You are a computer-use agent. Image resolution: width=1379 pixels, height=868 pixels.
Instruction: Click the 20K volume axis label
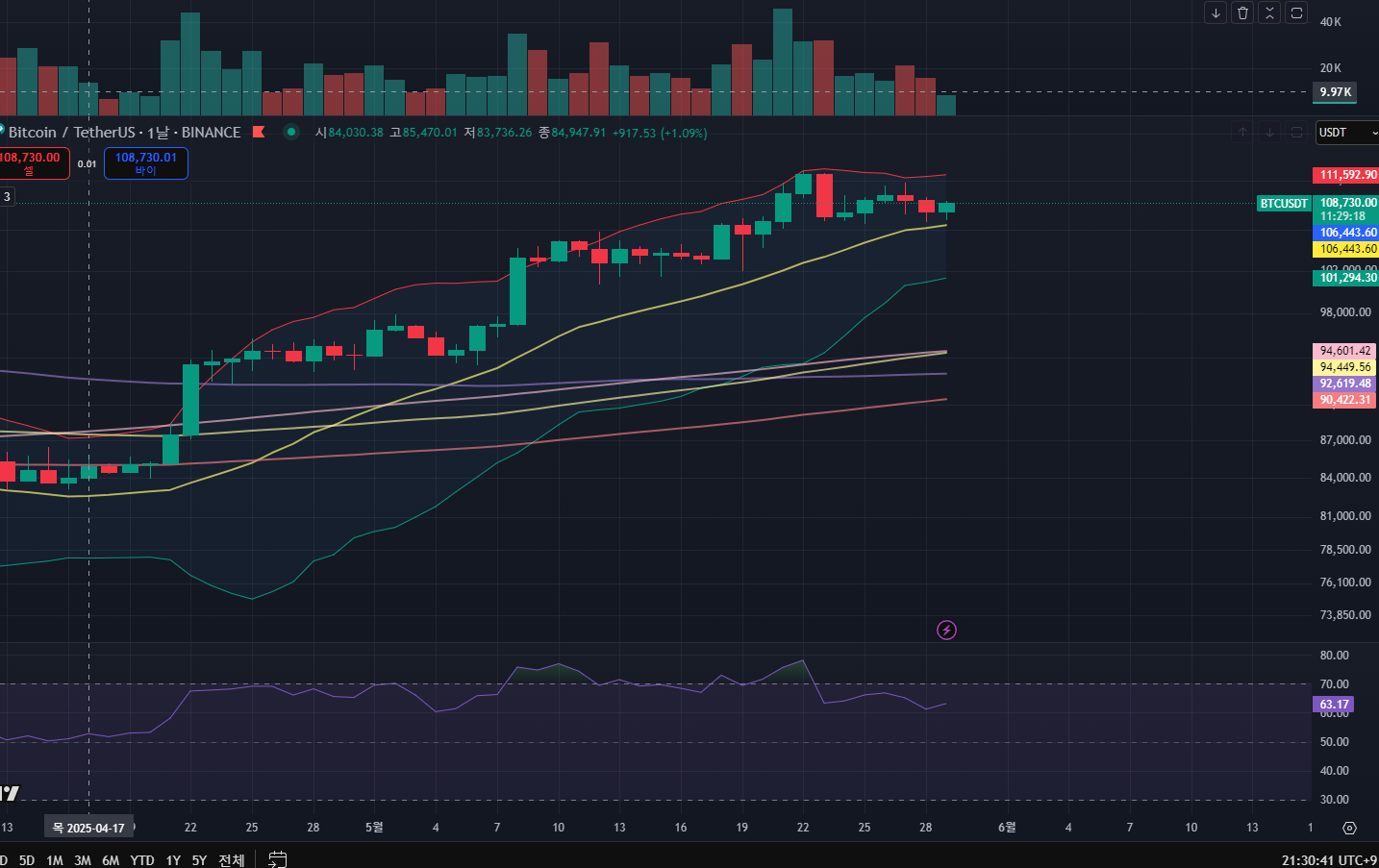(1331, 68)
